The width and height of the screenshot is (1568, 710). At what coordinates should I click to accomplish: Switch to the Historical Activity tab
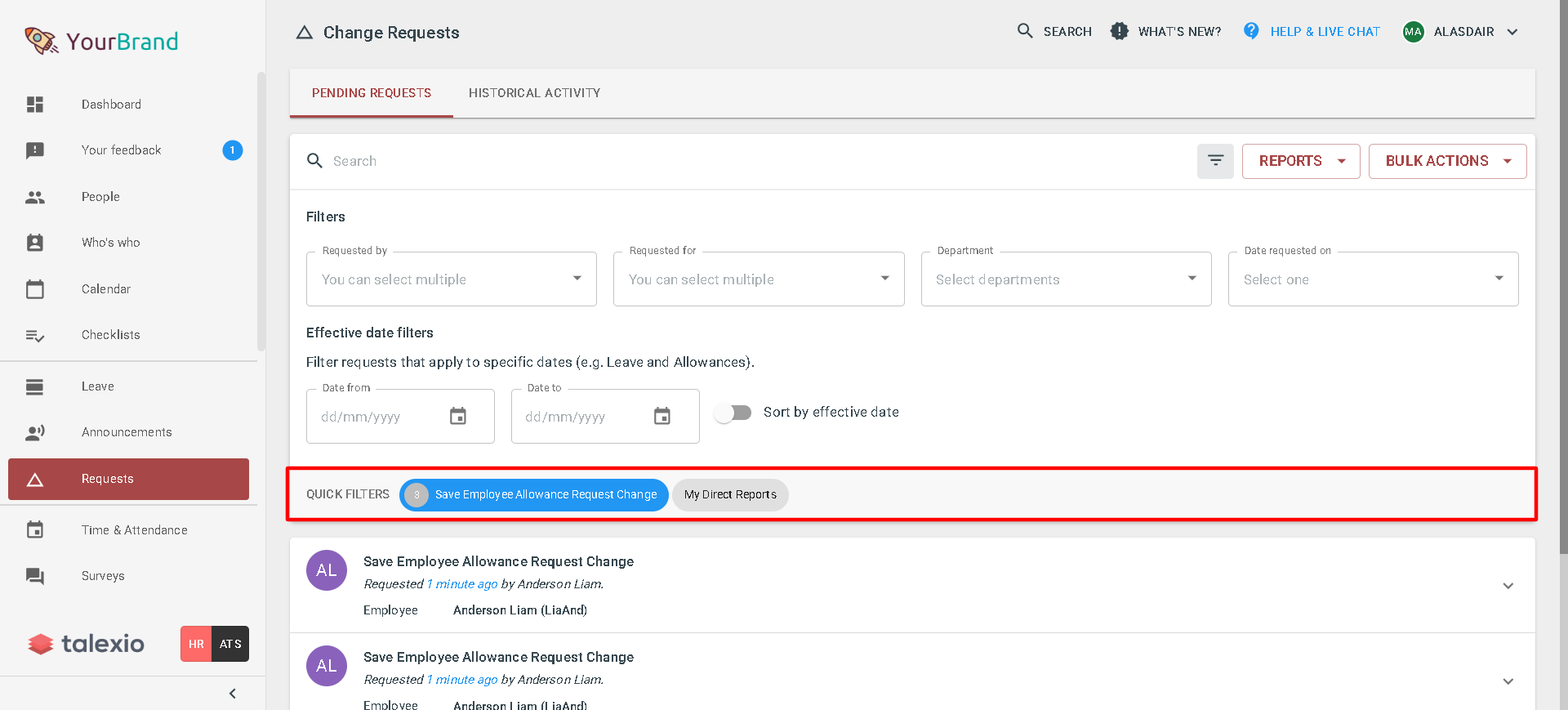535,93
